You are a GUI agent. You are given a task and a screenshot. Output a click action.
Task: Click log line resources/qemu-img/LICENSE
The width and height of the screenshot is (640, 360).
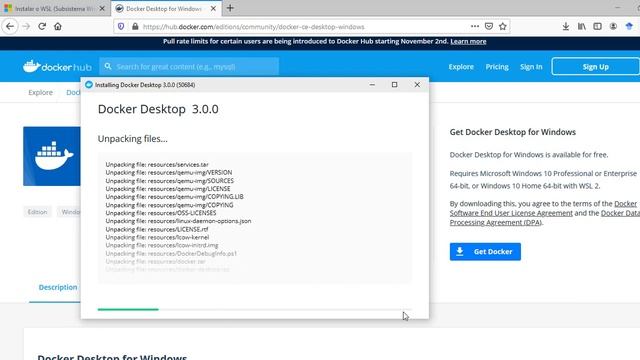point(168,189)
